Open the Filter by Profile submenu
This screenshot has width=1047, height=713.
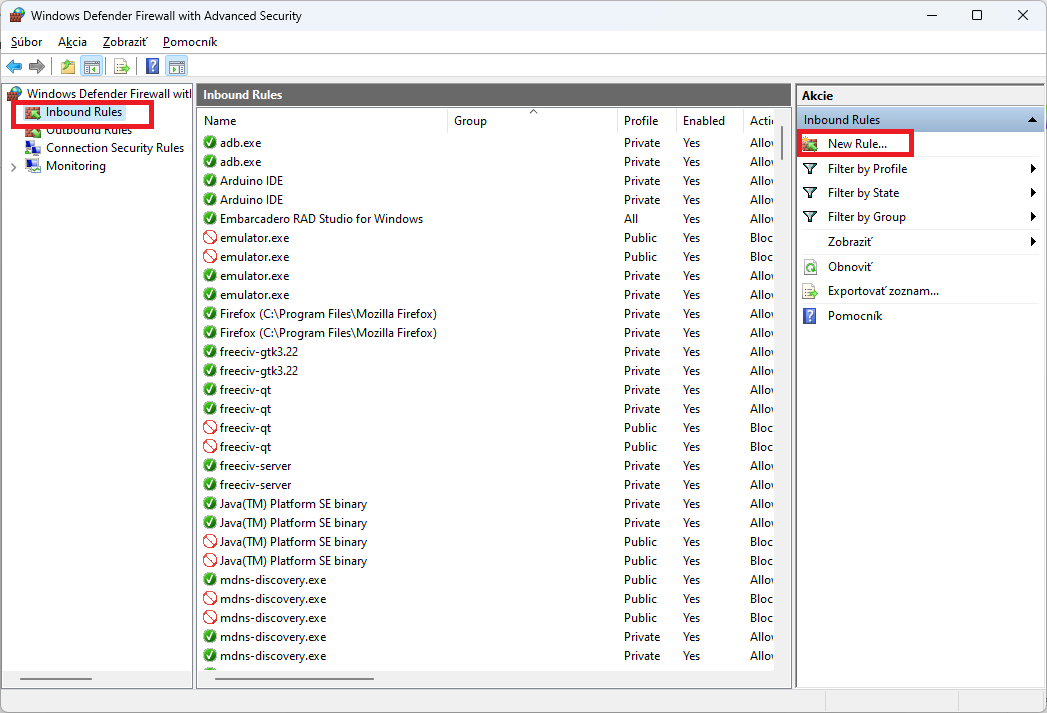coord(1032,169)
